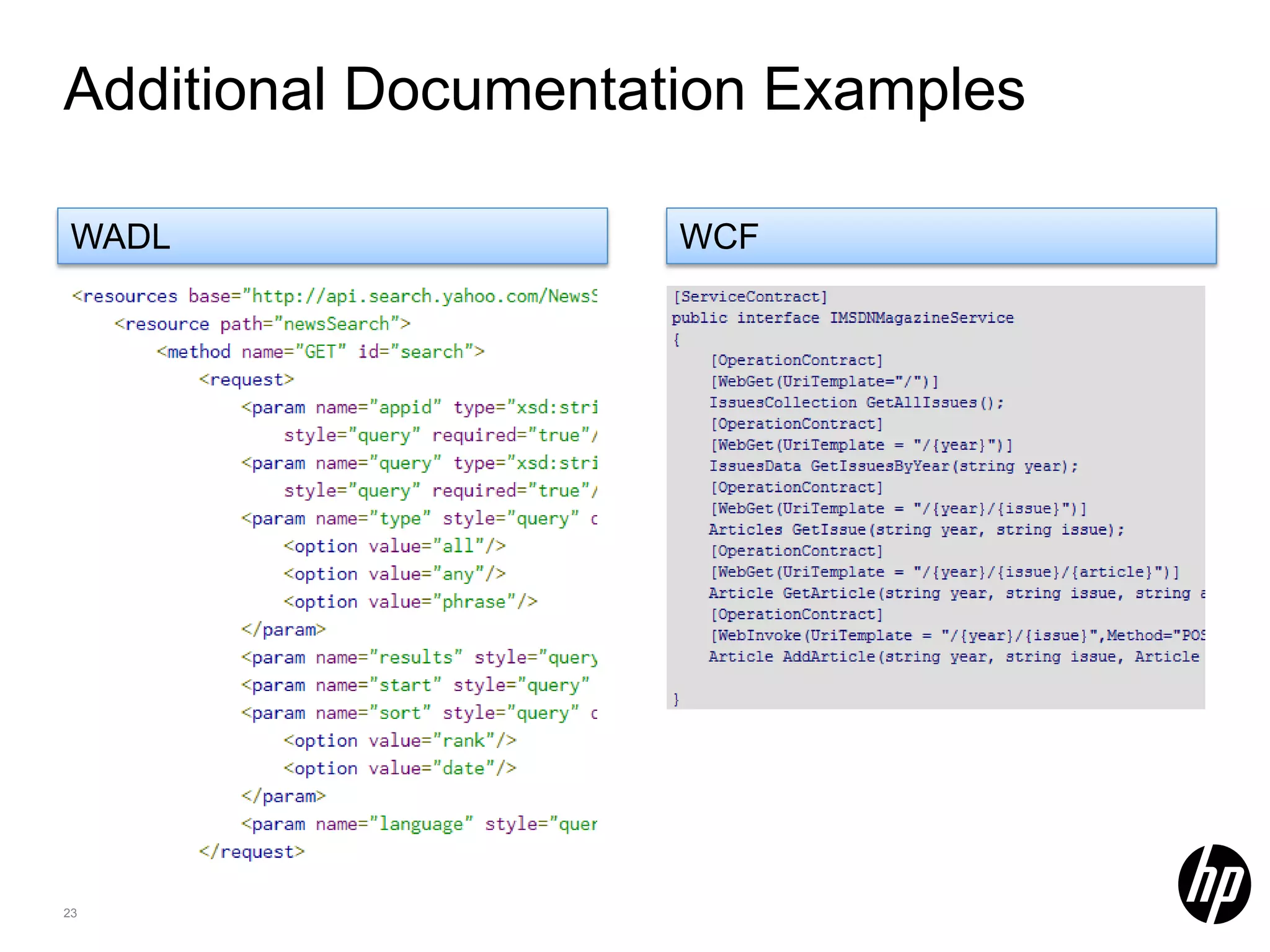This screenshot has height=952, width=1270.
Task: Click param name="type" line
Action: (x=419, y=519)
